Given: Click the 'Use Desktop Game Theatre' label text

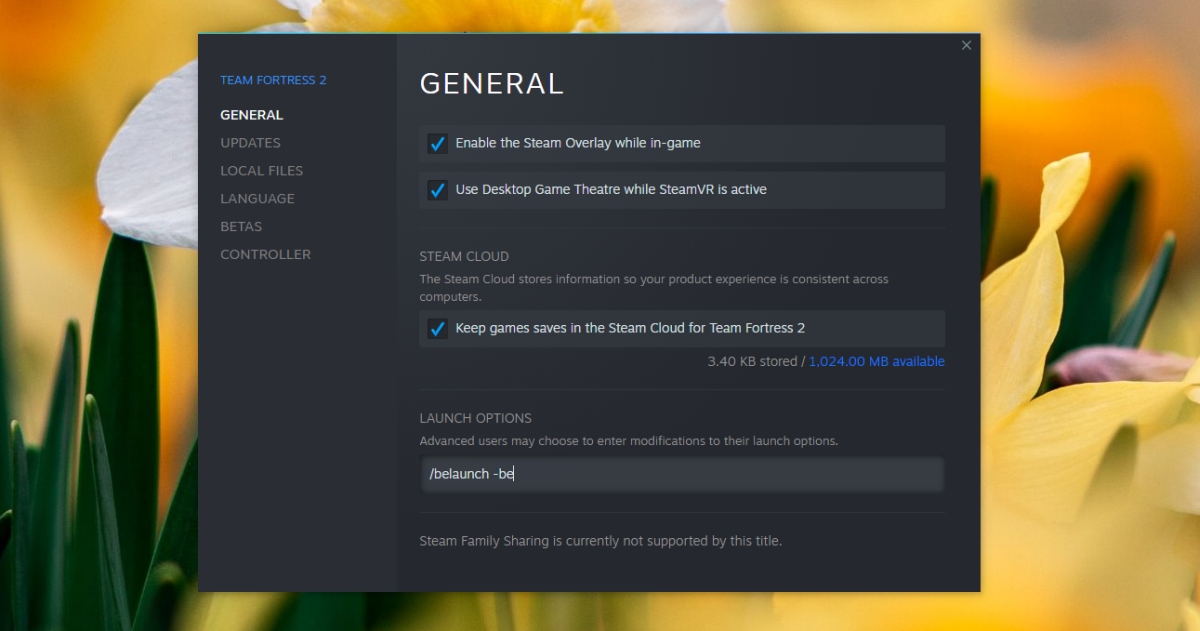Looking at the screenshot, I should point(611,189).
